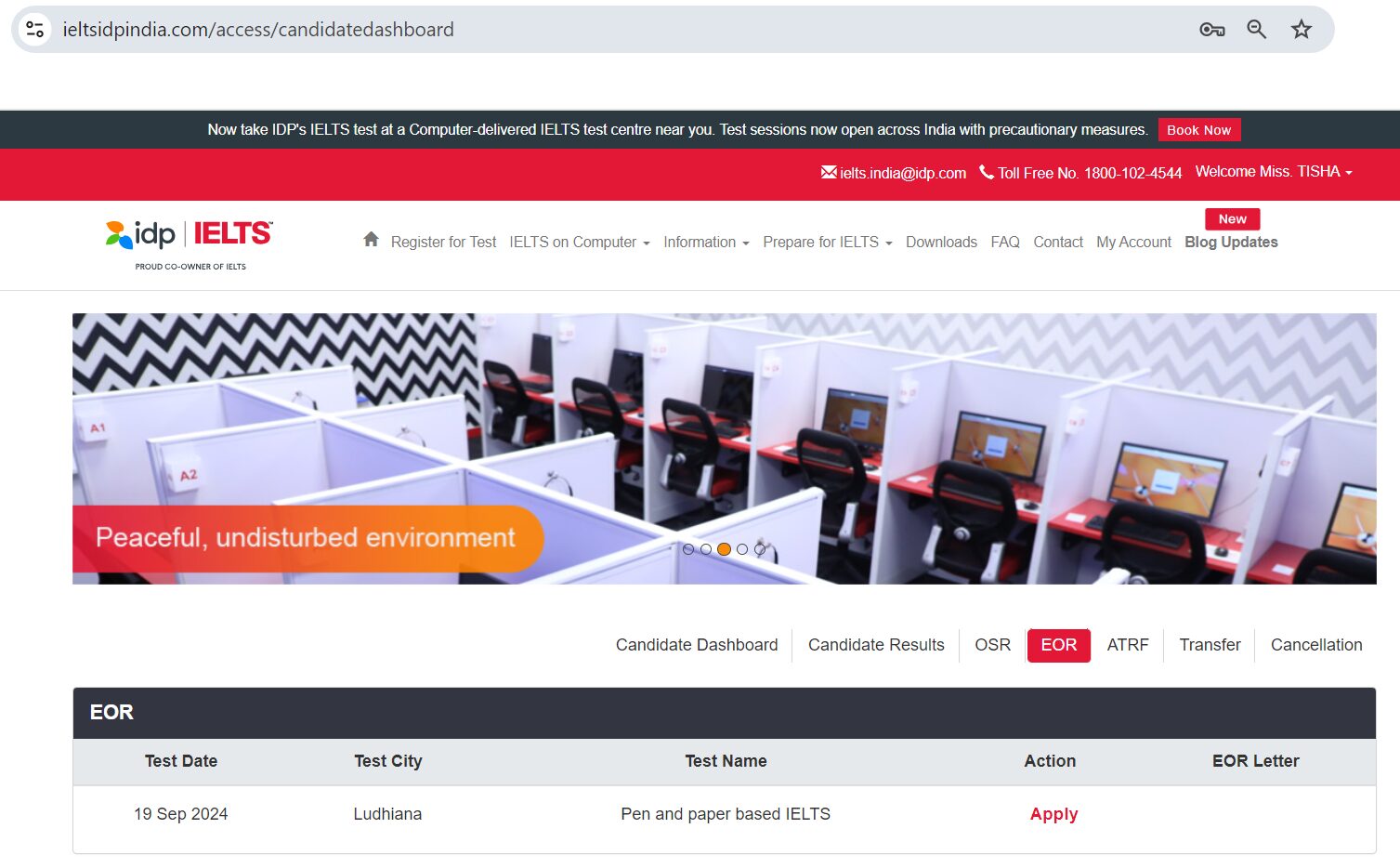This screenshot has width=1400, height=868.
Task: Expand the Prepare for IELTS dropdown
Action: click(826, 242)
